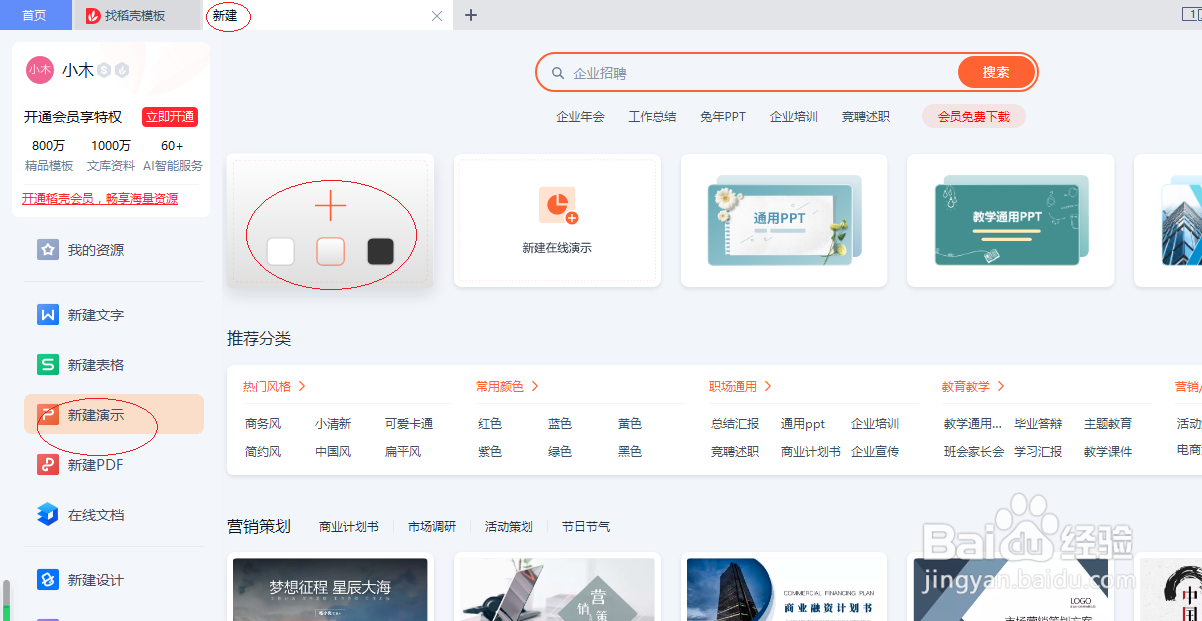Select 简约风 style category
This screenshot has height=621, width=1202.
263,452
